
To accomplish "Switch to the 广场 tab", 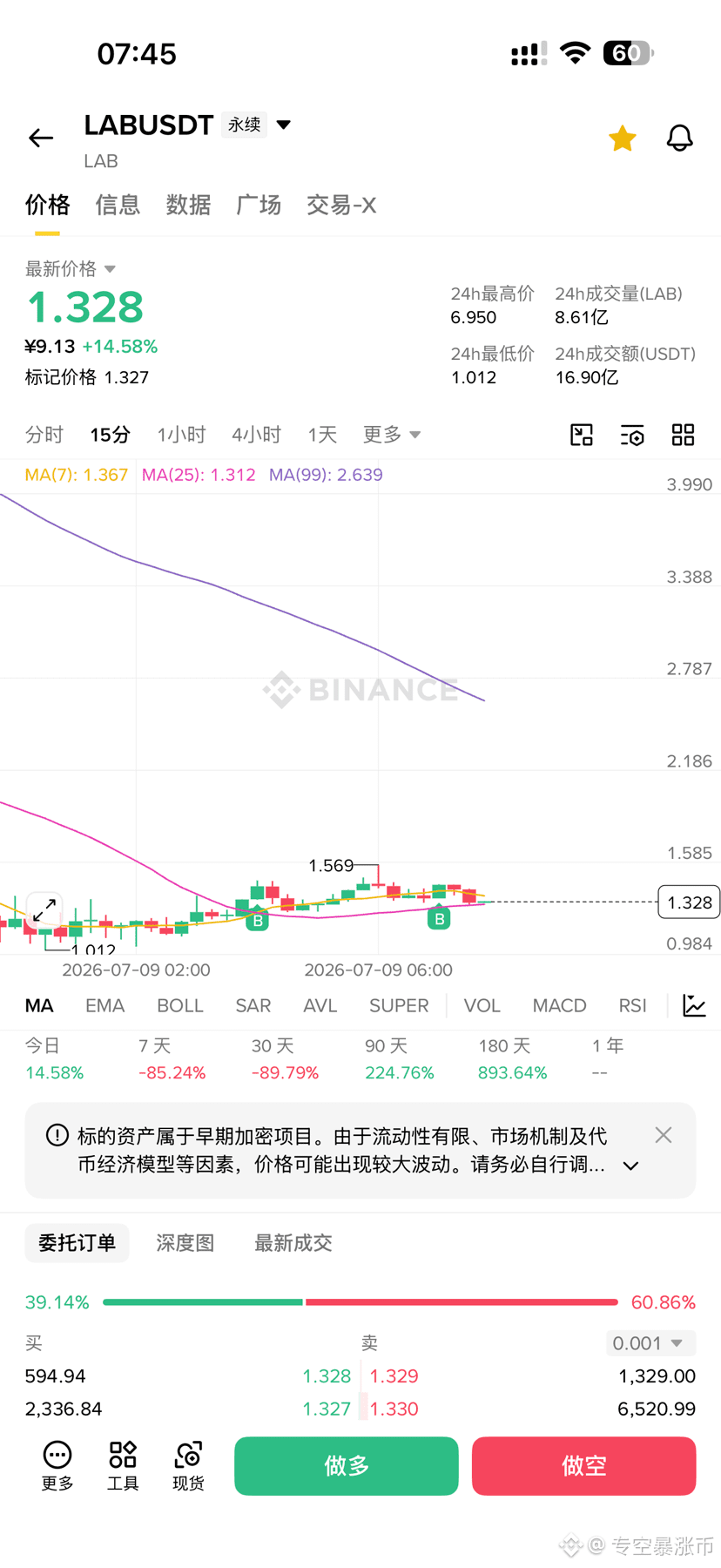I will click(x=259, y=205).
